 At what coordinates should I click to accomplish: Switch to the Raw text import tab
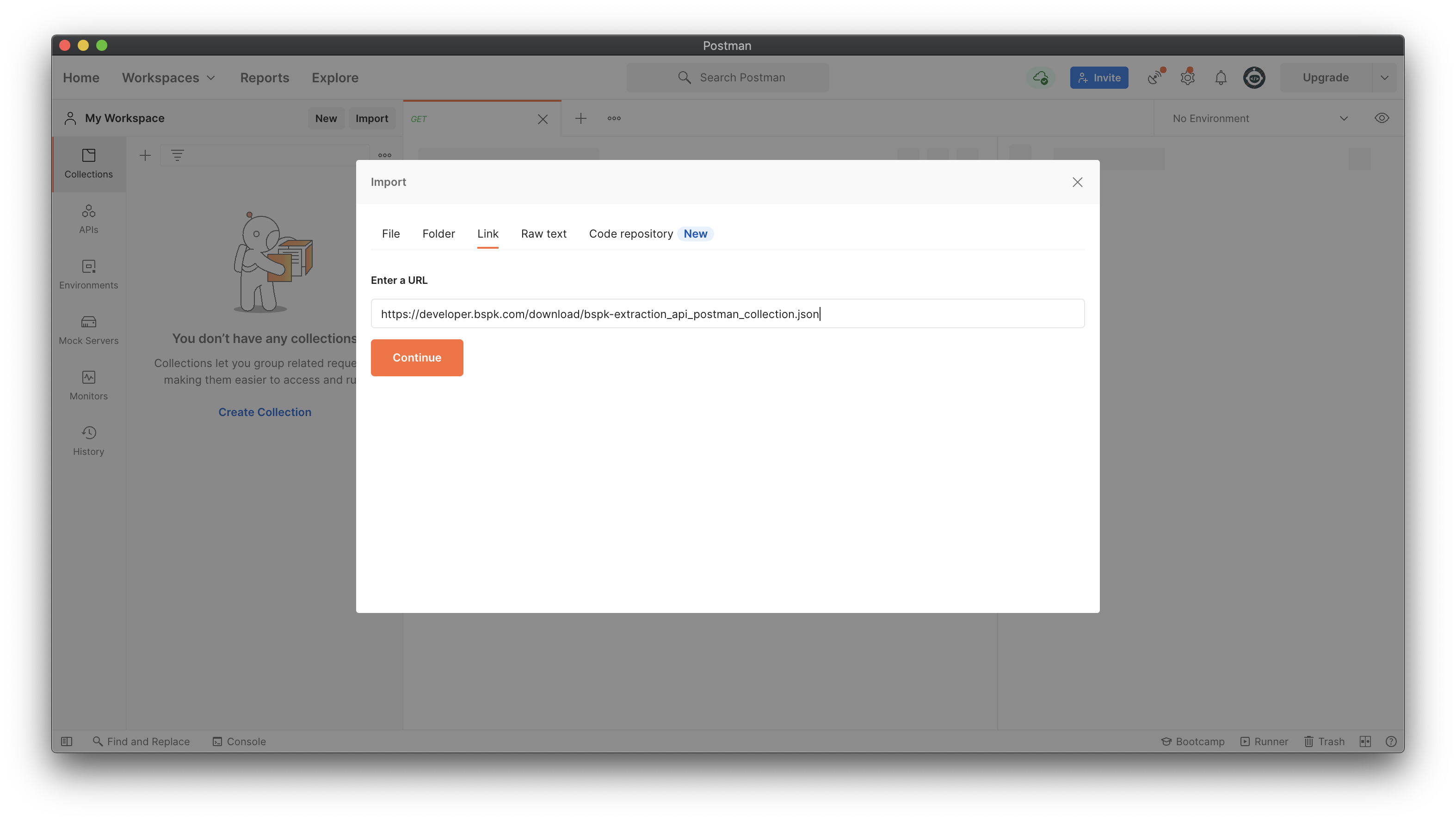(544, 234)
